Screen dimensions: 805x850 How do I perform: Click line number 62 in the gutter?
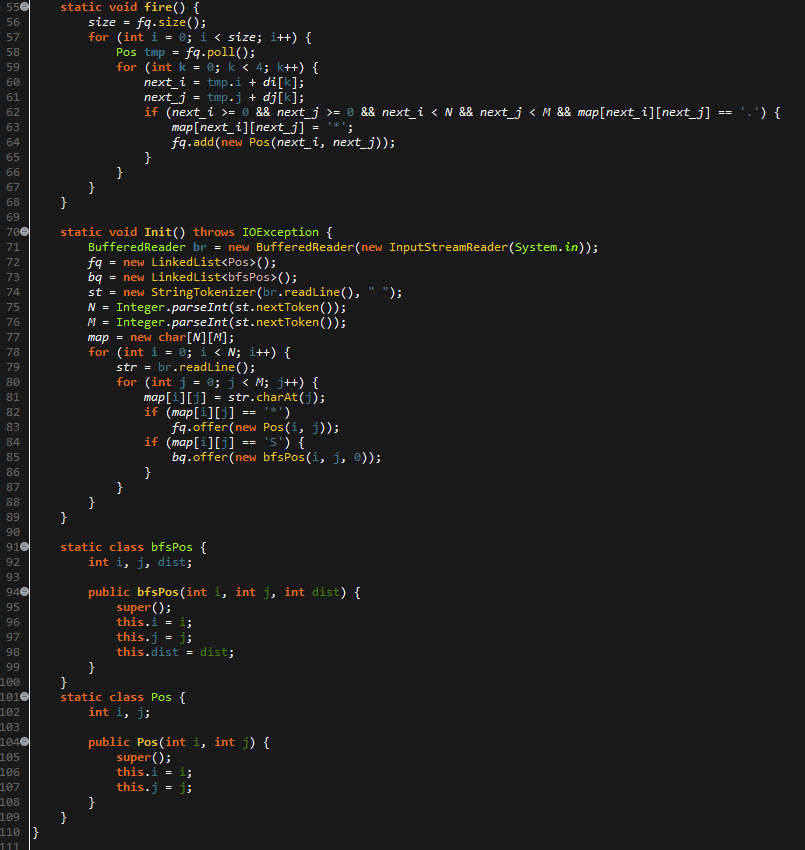tap(13, 112)
